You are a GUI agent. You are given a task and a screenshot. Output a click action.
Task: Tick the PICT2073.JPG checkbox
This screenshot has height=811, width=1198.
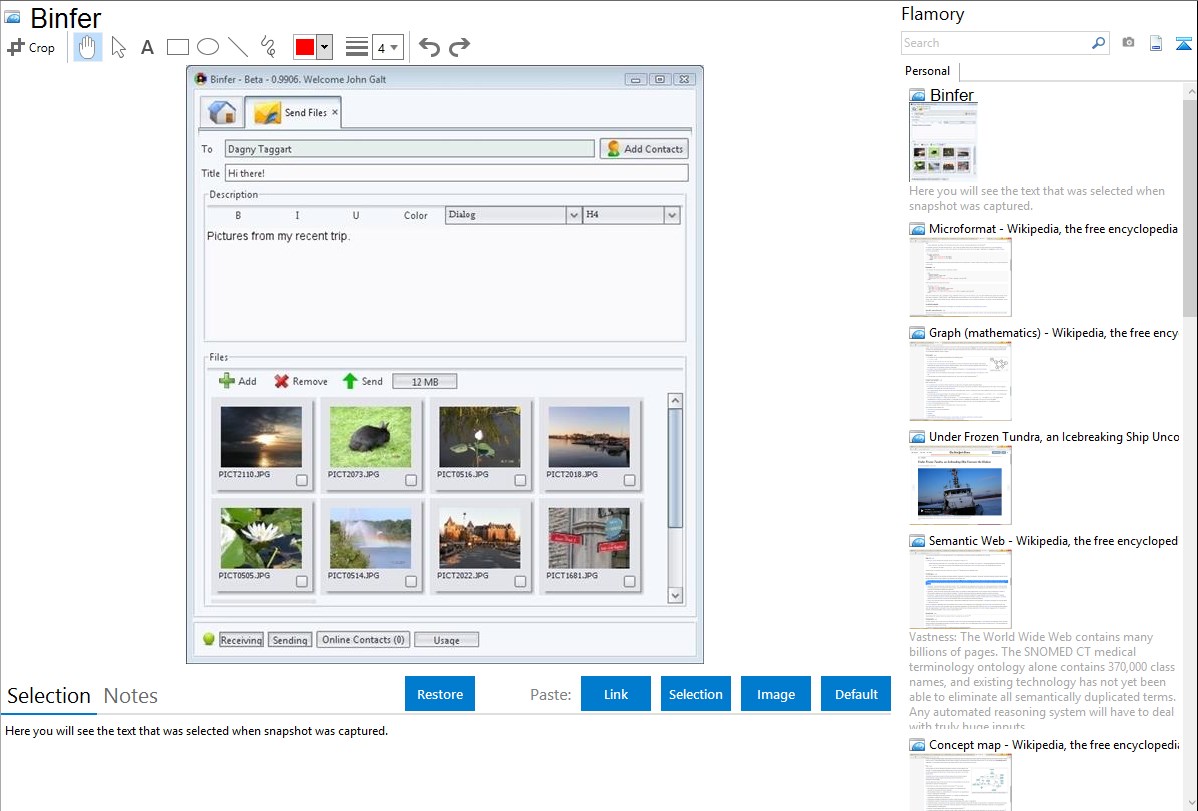click(x=411, y=480)
